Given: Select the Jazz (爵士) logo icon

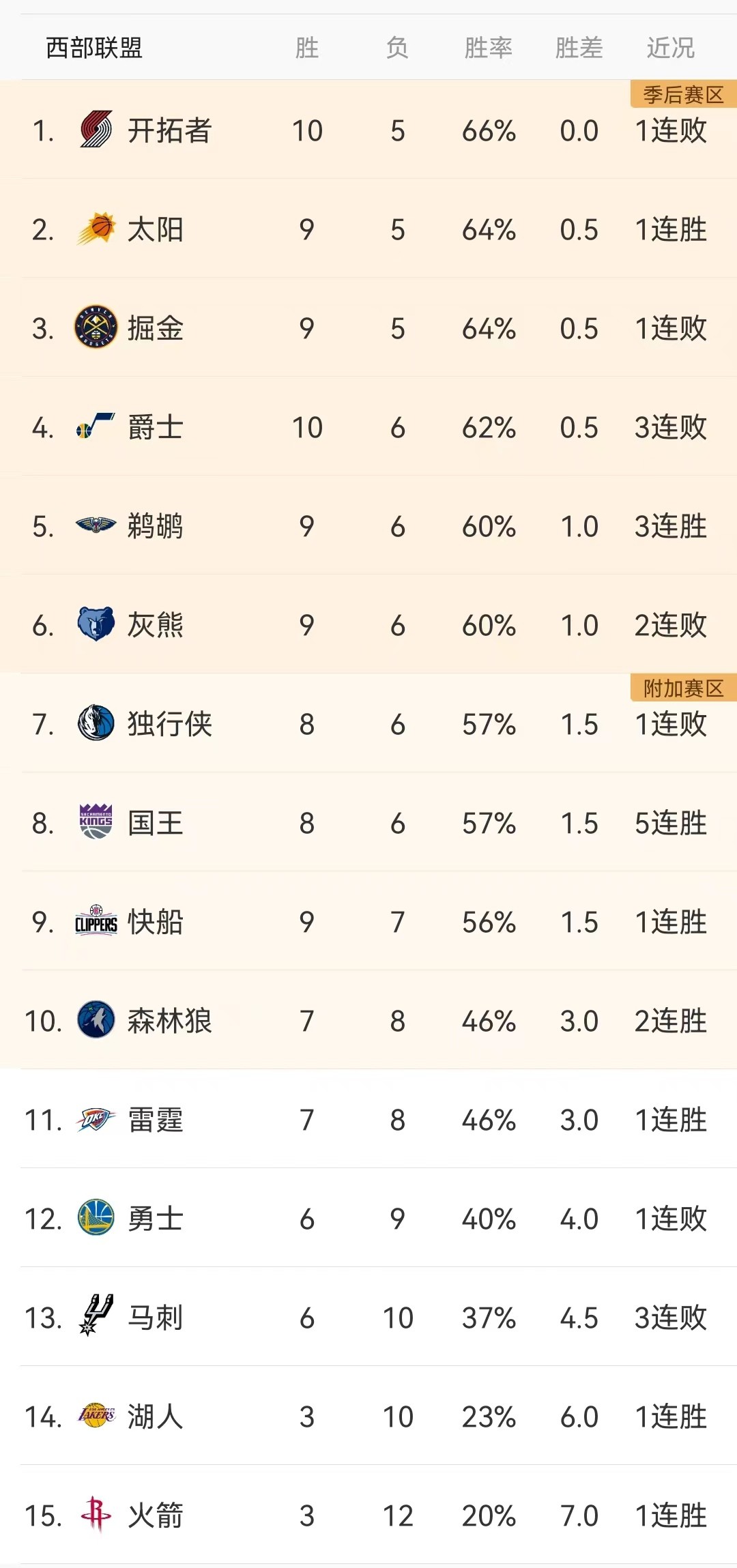Looking at the screenshot, I should [x=96, y=426].
